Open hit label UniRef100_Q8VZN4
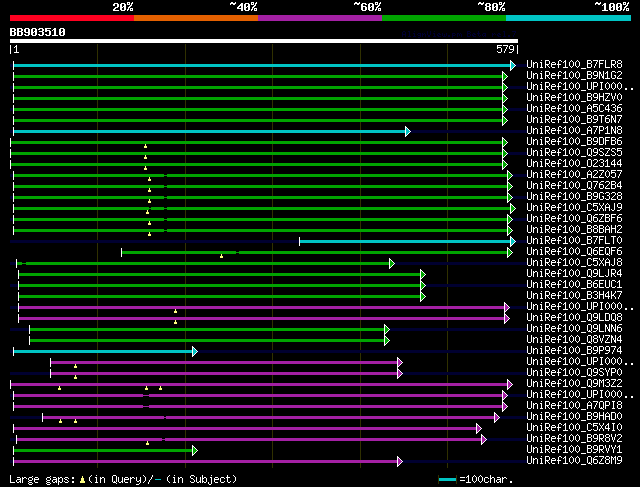 [x=574, y=340]
